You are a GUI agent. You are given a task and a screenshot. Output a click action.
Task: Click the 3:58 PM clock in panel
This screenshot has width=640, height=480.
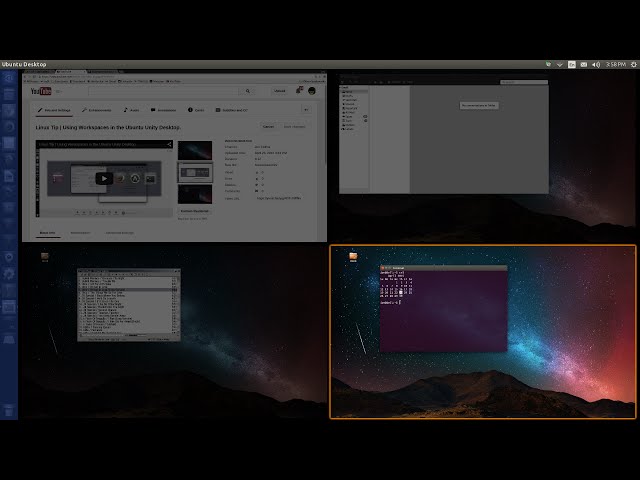(616, 64)
